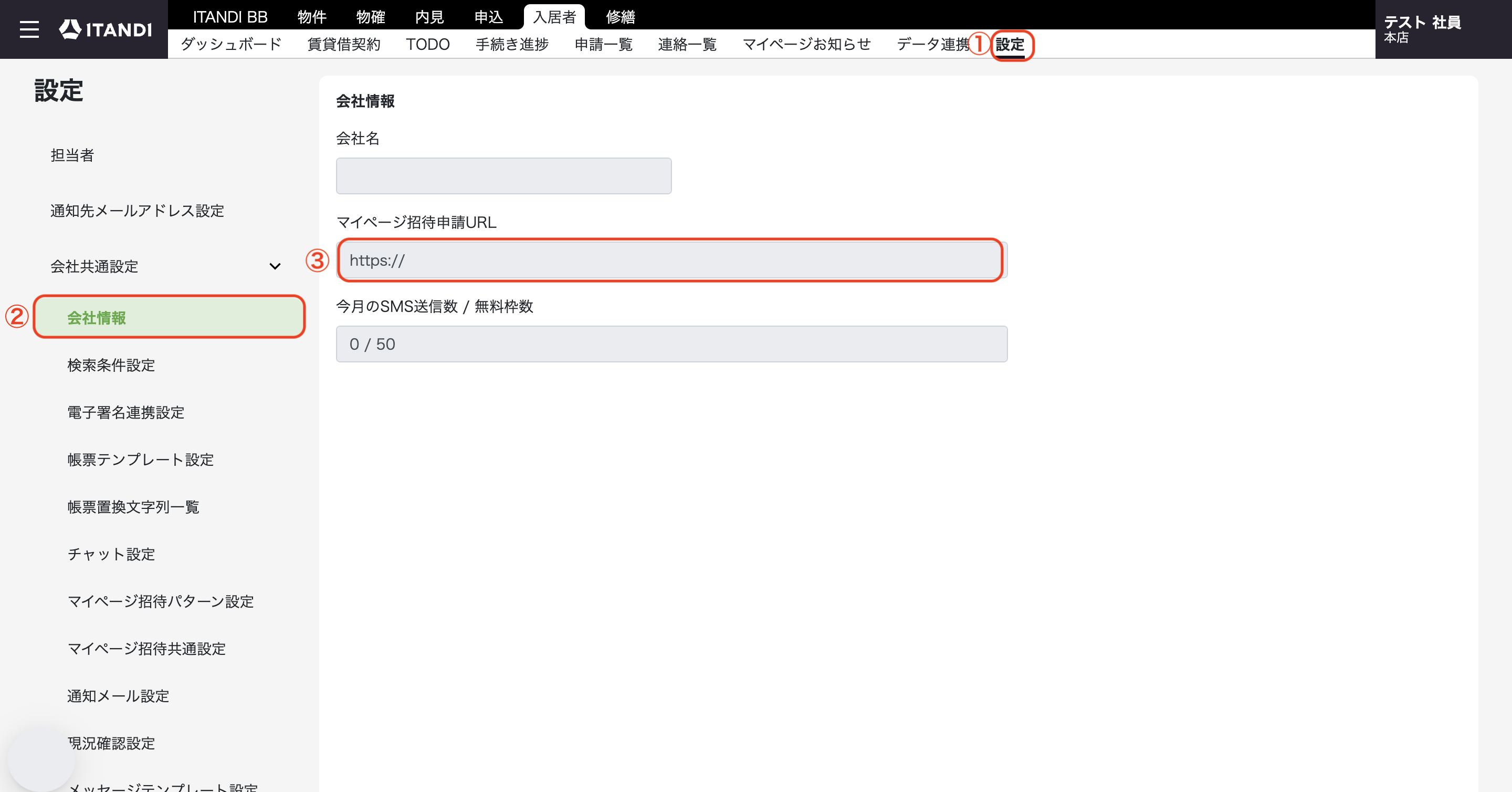Click the 設定 page title
The height and width of the screenshot is (792, 1512).
pos(59,90)
